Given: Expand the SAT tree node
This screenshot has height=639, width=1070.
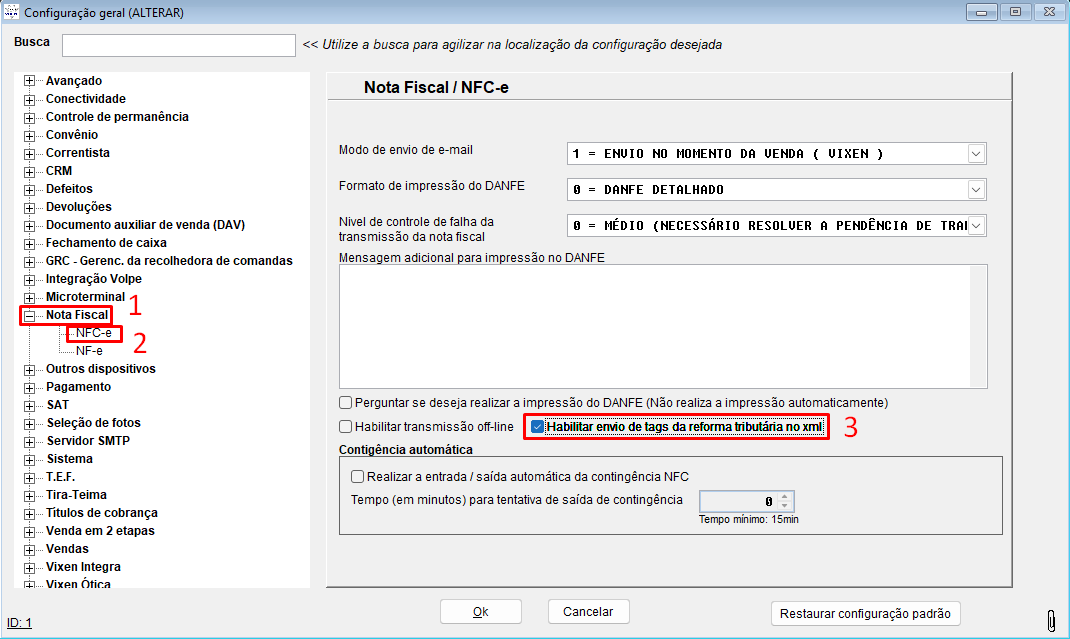Looking at the screenshot, I should point(28,404).
